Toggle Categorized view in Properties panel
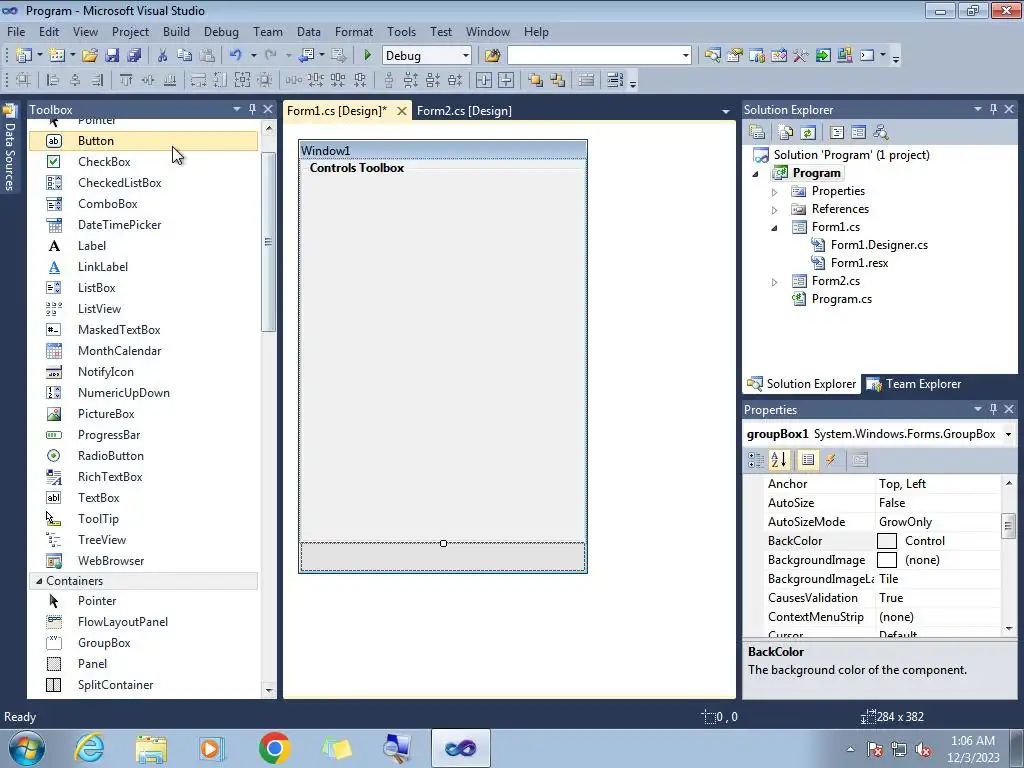 (x=756, y=460)
